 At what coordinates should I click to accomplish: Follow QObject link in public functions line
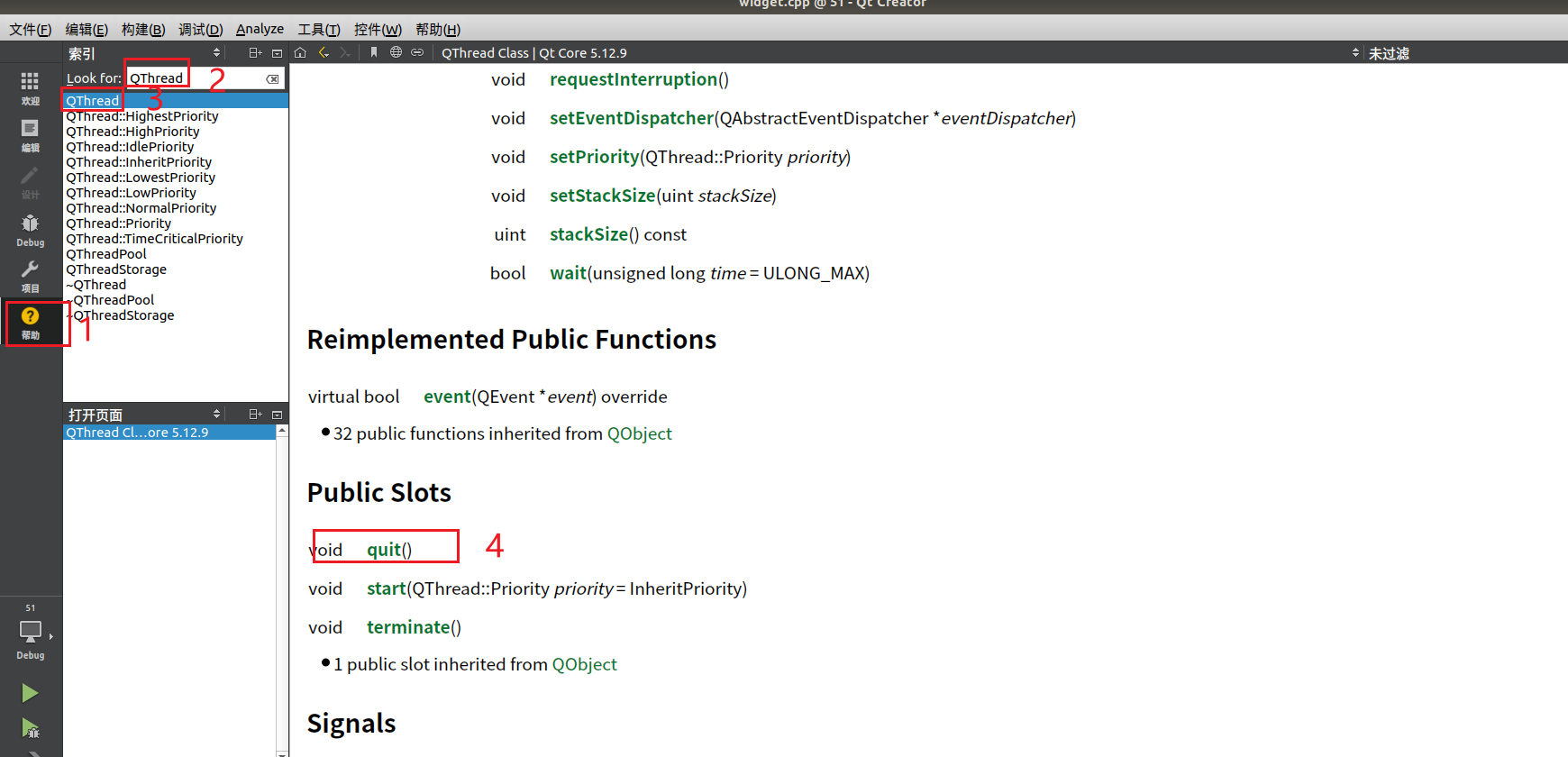click(x=640, y=433)
